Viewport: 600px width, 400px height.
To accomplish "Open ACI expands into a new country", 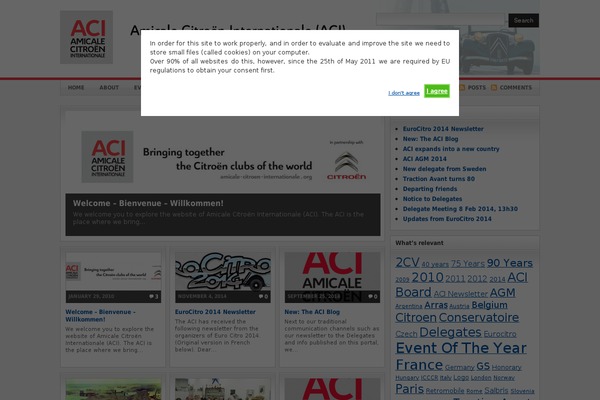I will pyautogui.click(x=451, y=149).
